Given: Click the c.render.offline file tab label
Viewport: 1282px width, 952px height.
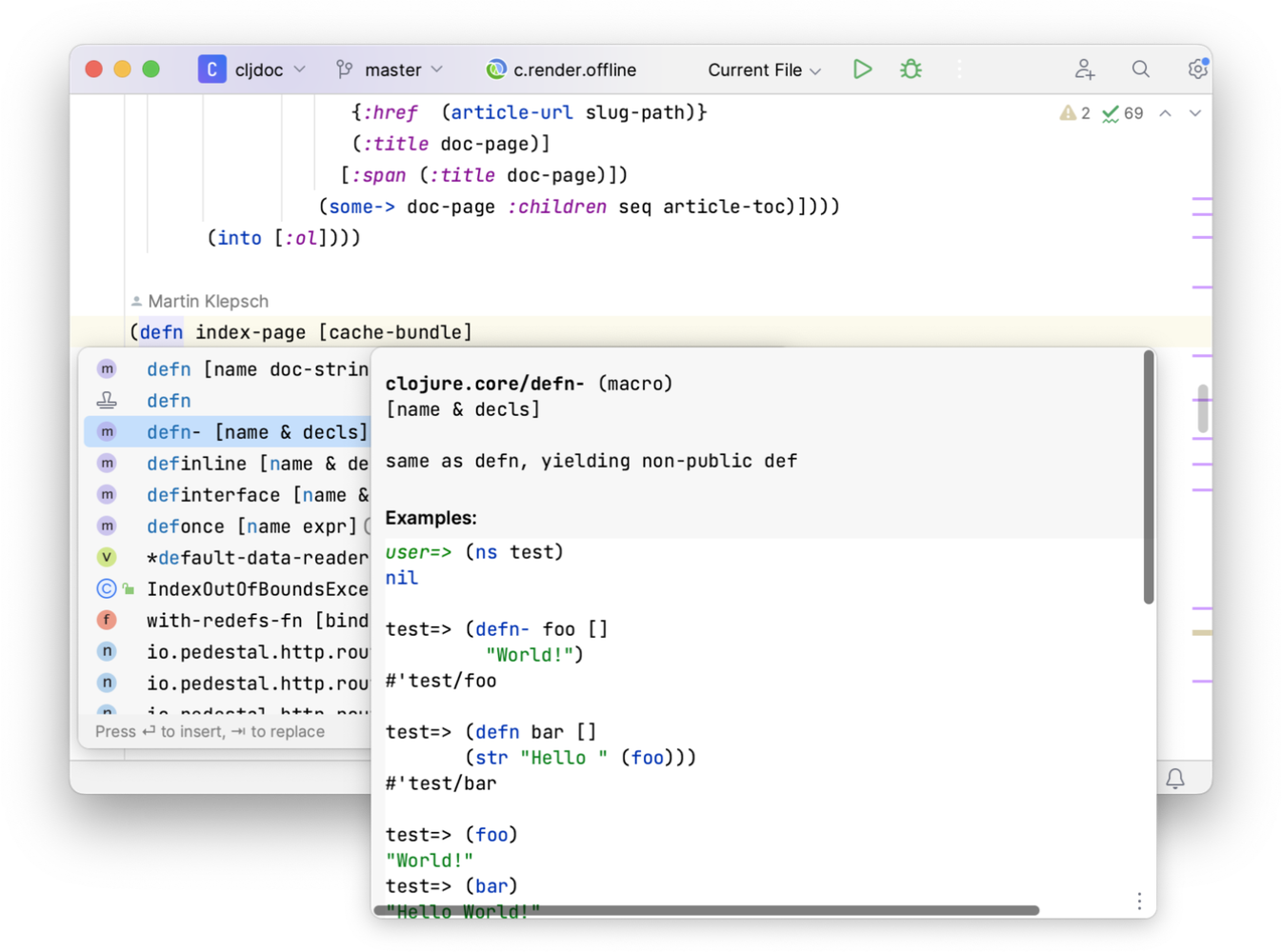Looking at the screenshot, I should click(574, 69).
